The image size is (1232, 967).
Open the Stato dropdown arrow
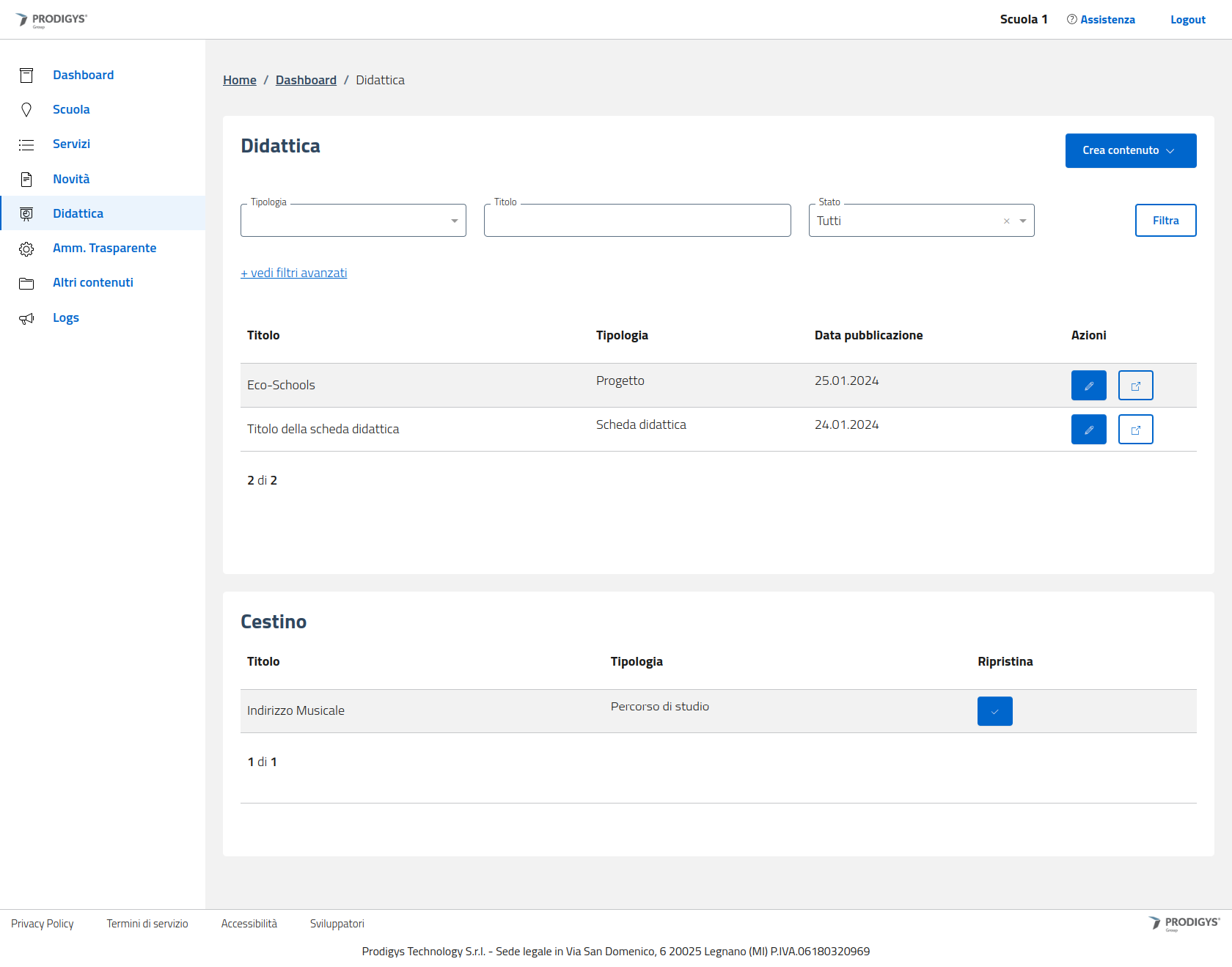pos(1022,221)
